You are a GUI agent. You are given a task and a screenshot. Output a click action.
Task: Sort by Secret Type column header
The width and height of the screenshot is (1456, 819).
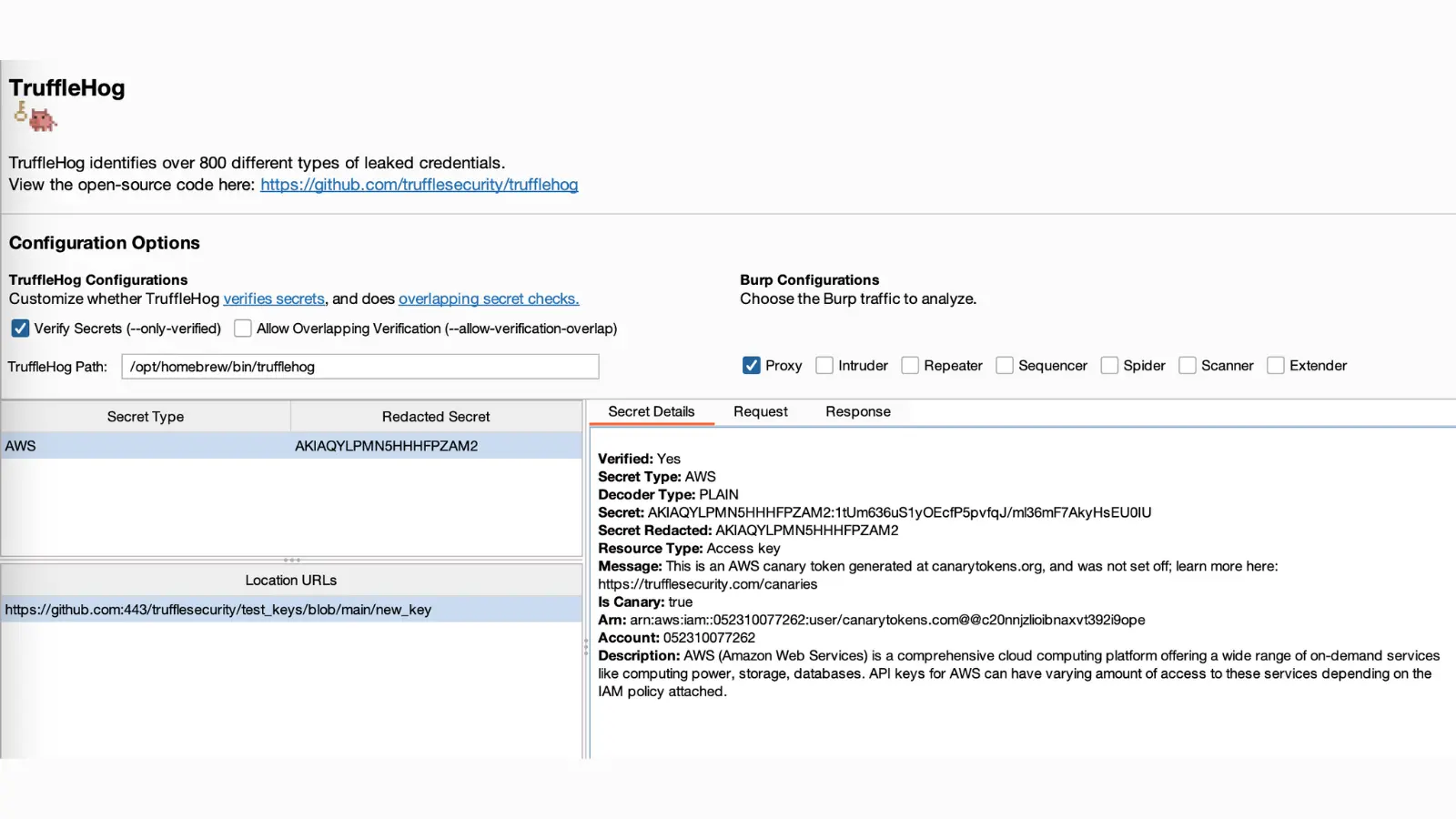[146, 417]
